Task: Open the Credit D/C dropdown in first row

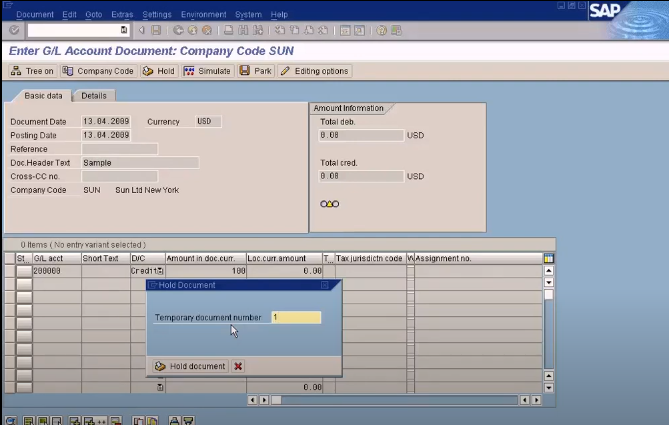Action: click(x=160, y=271)
